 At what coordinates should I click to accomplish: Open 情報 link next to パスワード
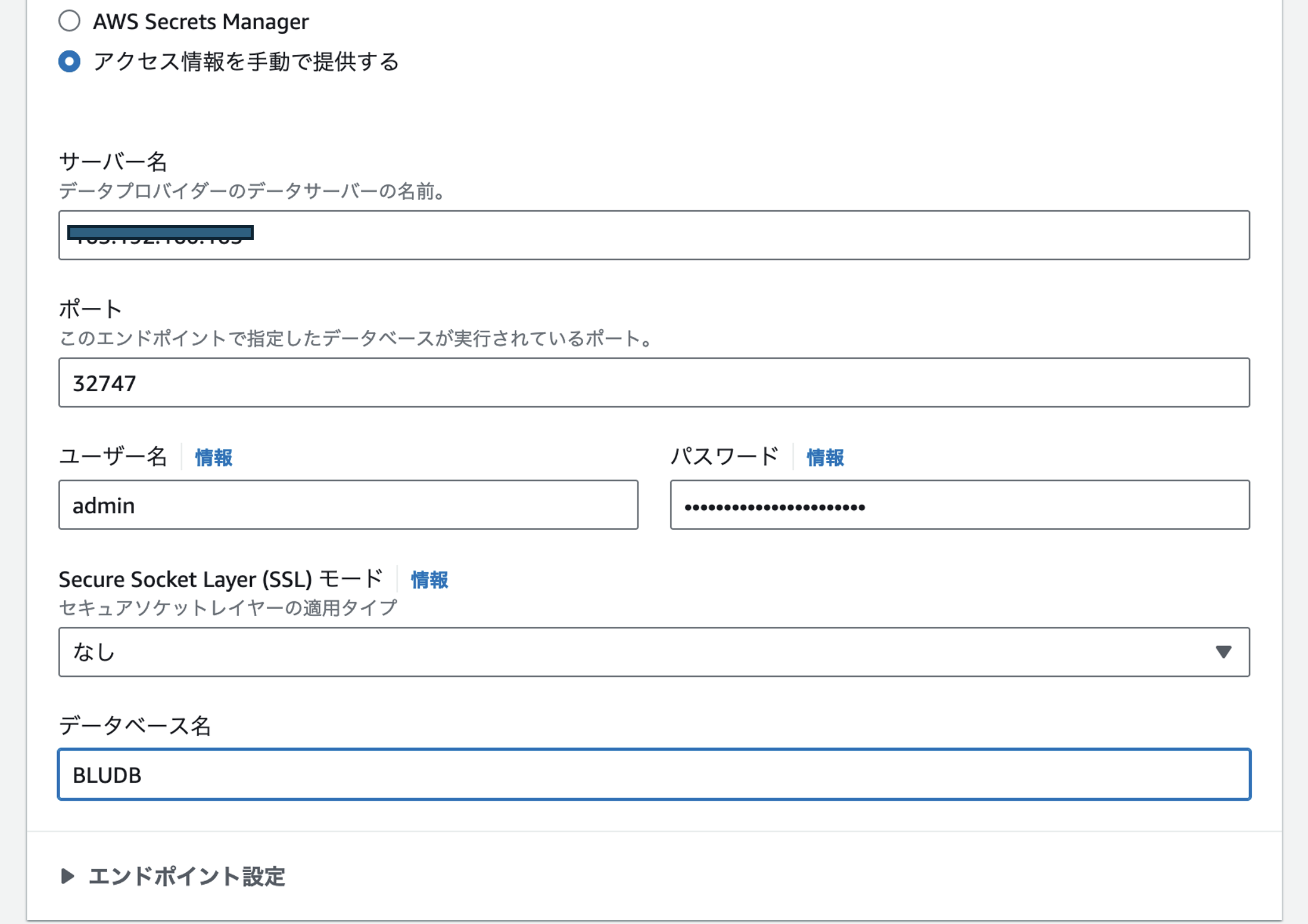(x=825, y=457)
